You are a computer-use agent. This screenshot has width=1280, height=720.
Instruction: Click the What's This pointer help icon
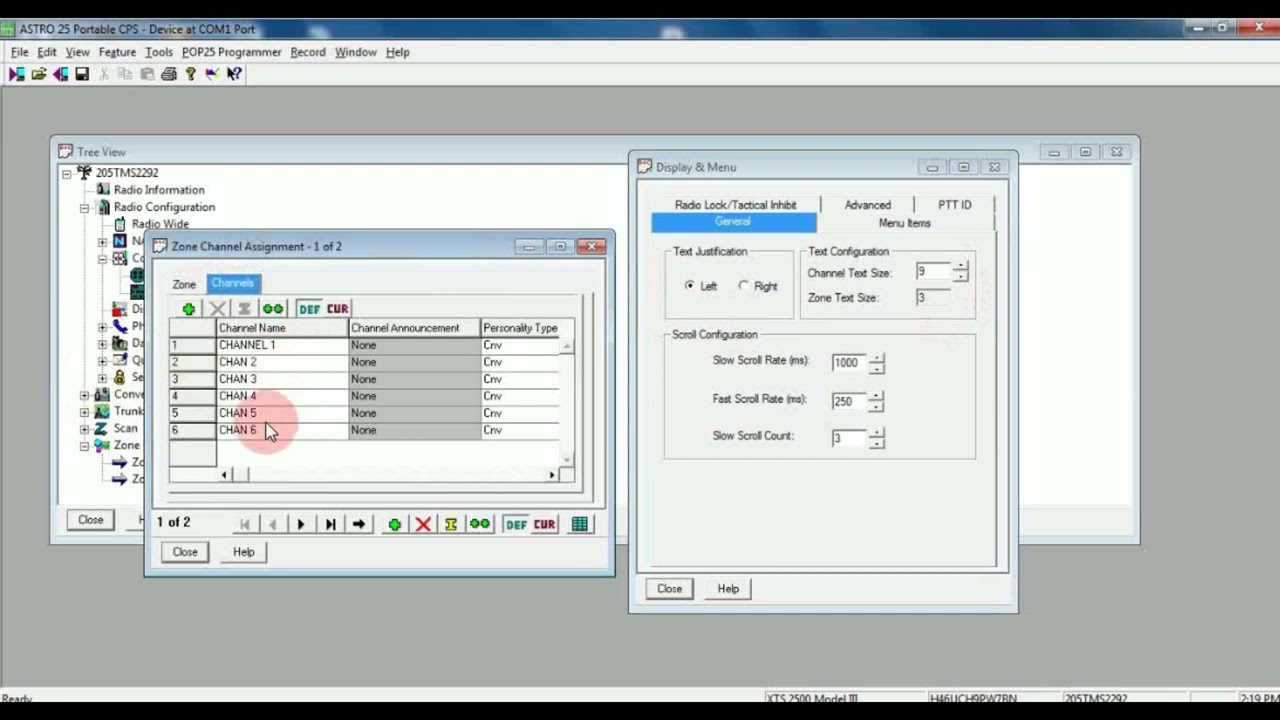point(234,74)
